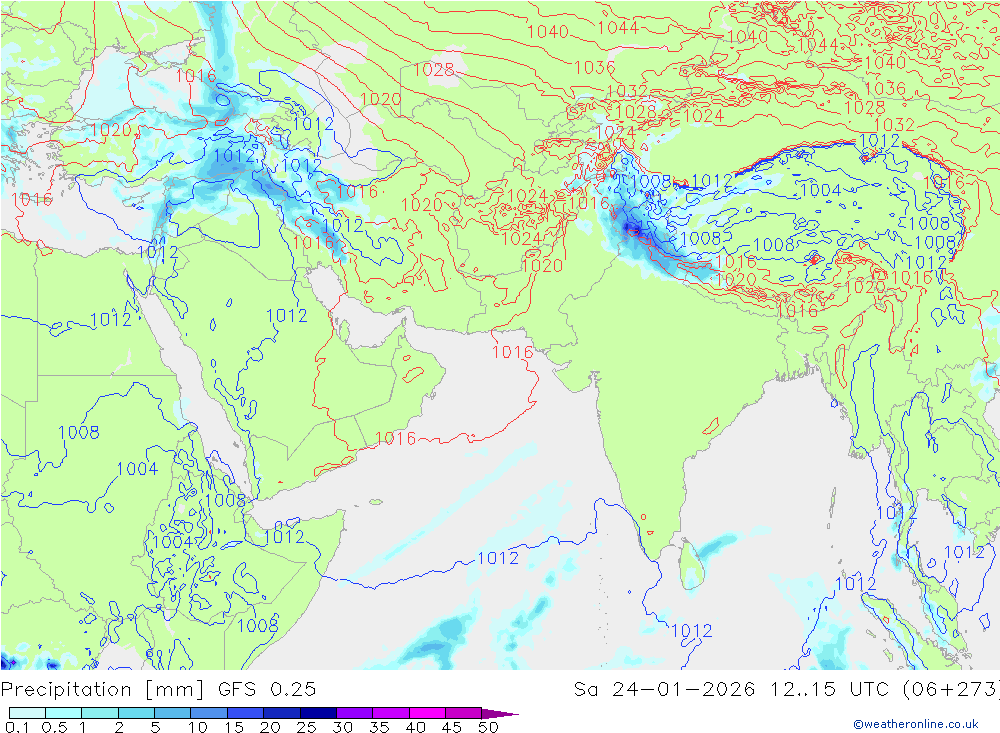Click the "Sa 24-01-2026" date text
Viewport: 1000px width, 733px height.
click(664, 689)
